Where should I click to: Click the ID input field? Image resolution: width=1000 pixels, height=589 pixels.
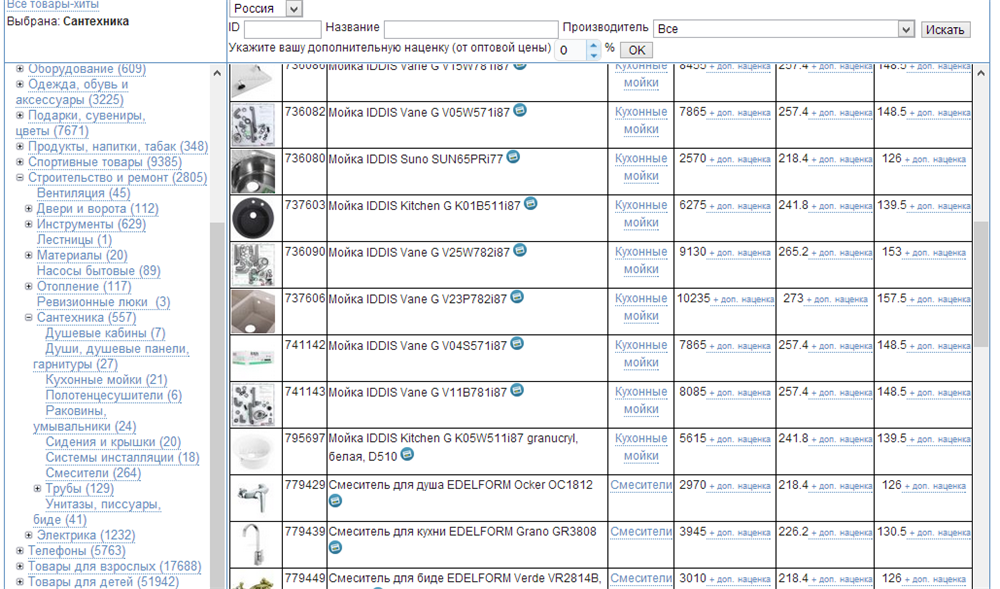[283, 29]
